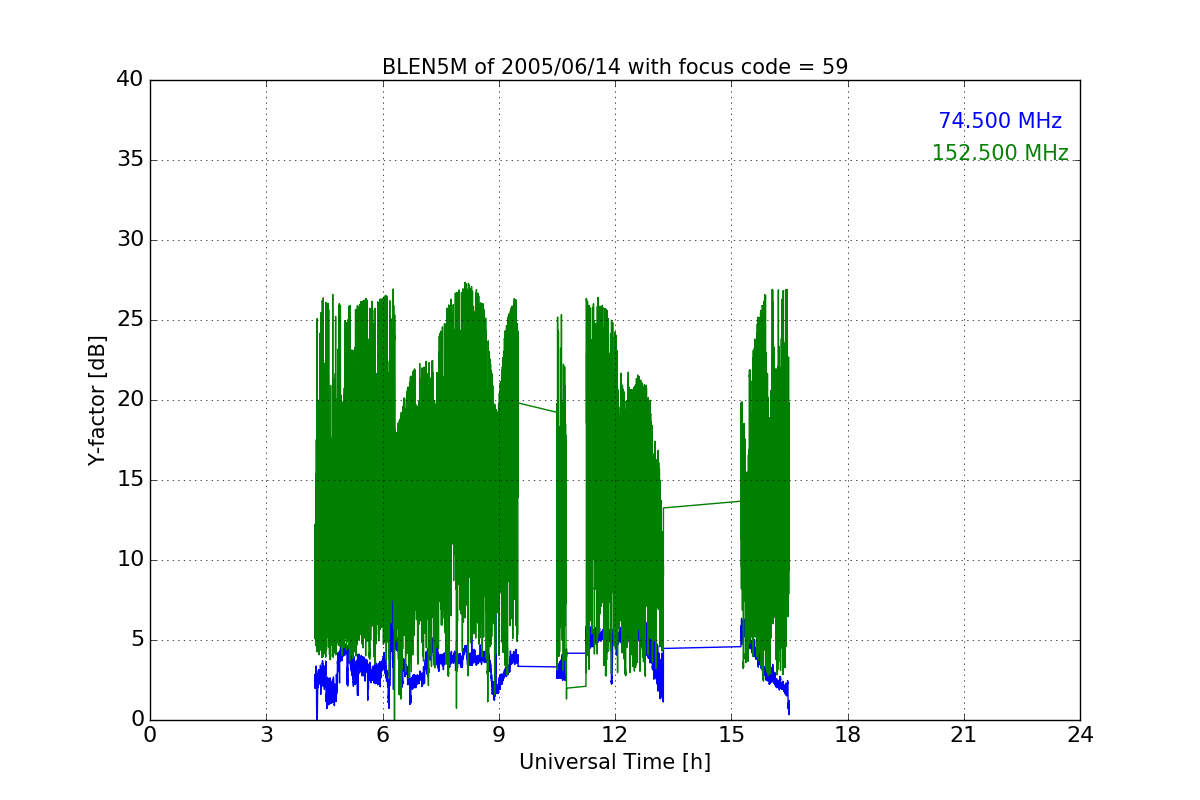Click the y-axis tick label '40'
1200x800 pixels.
[130, 80]
